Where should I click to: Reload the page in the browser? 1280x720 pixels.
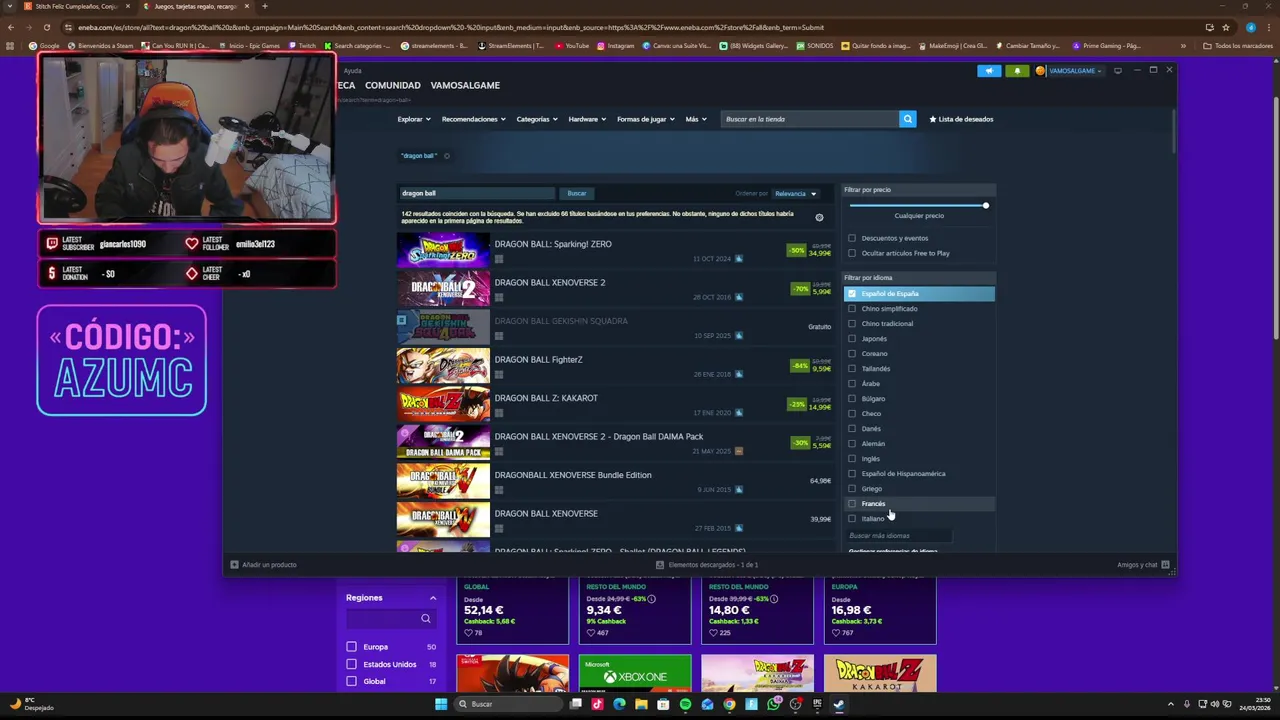pos(46,27)
